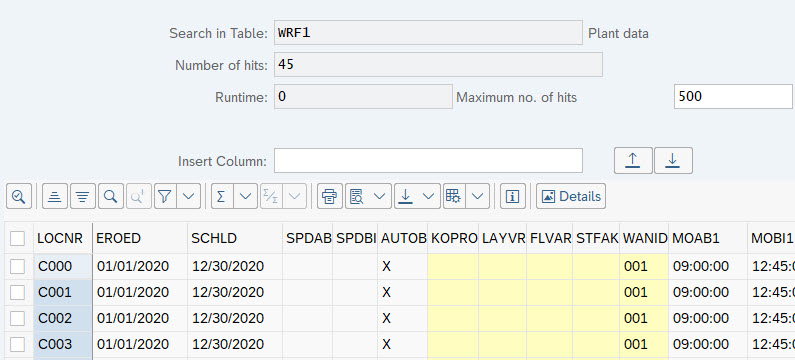
Task: Expand the total options dropdown arrow
Action: 245,196
